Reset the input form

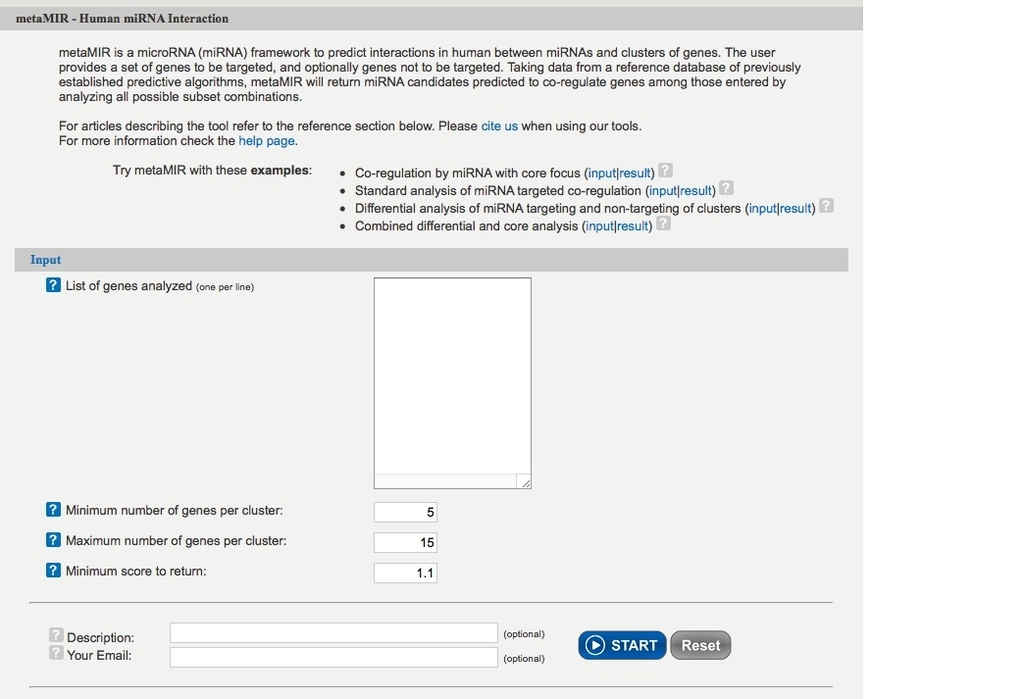pyautogui.click(x=700, y=645)
